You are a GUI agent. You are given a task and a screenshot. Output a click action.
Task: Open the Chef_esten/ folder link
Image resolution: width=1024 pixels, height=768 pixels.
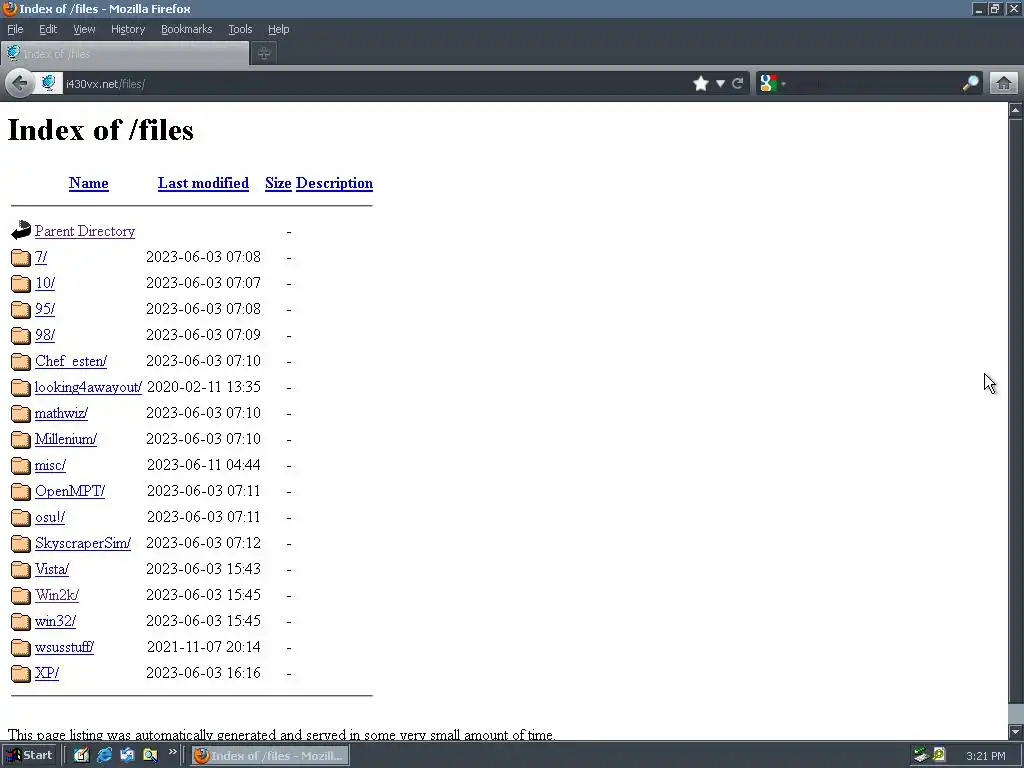[x=71, y=361]
